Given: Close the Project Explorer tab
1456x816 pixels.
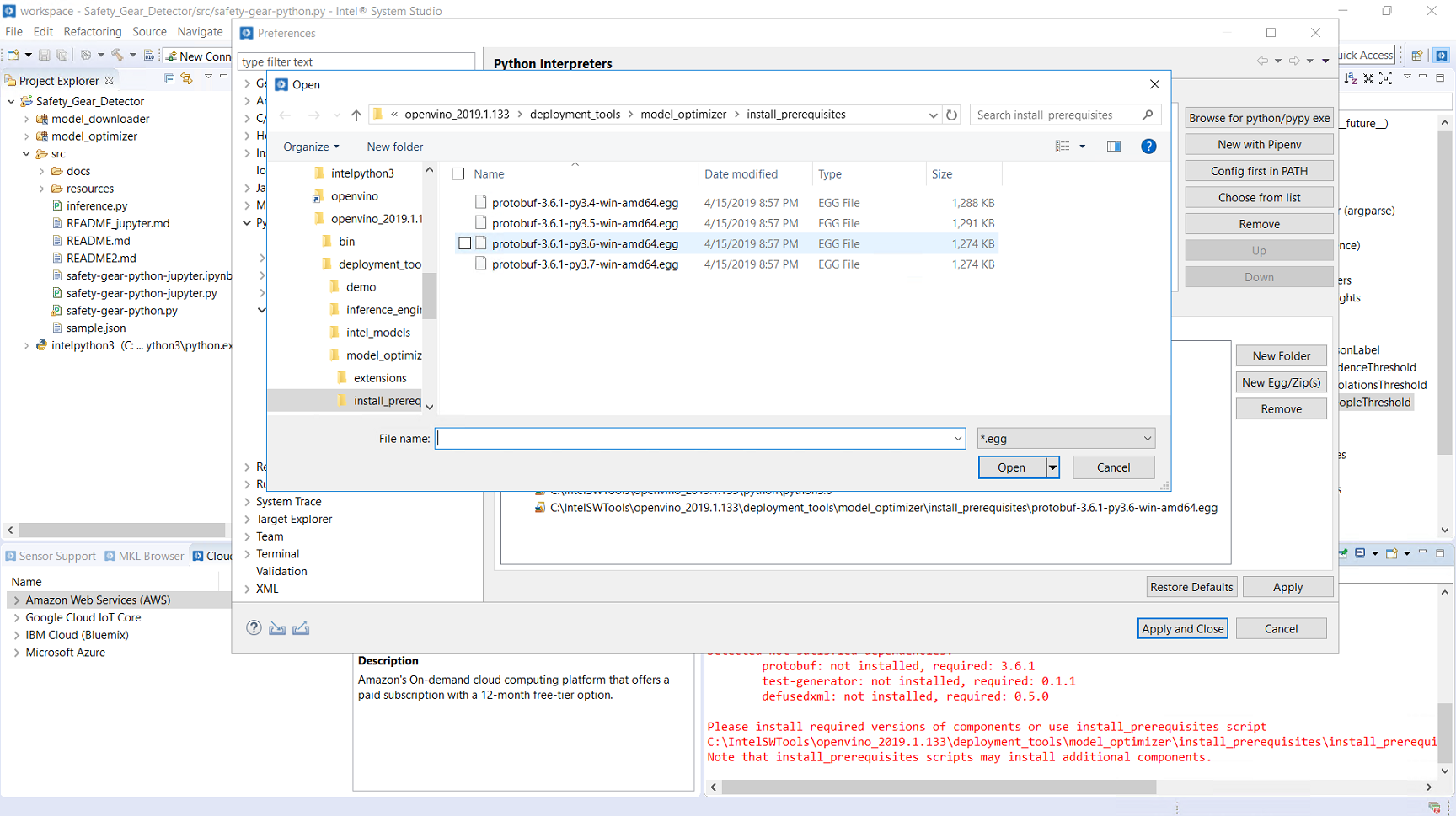Looking at the screenshot, I should point(109,81).
